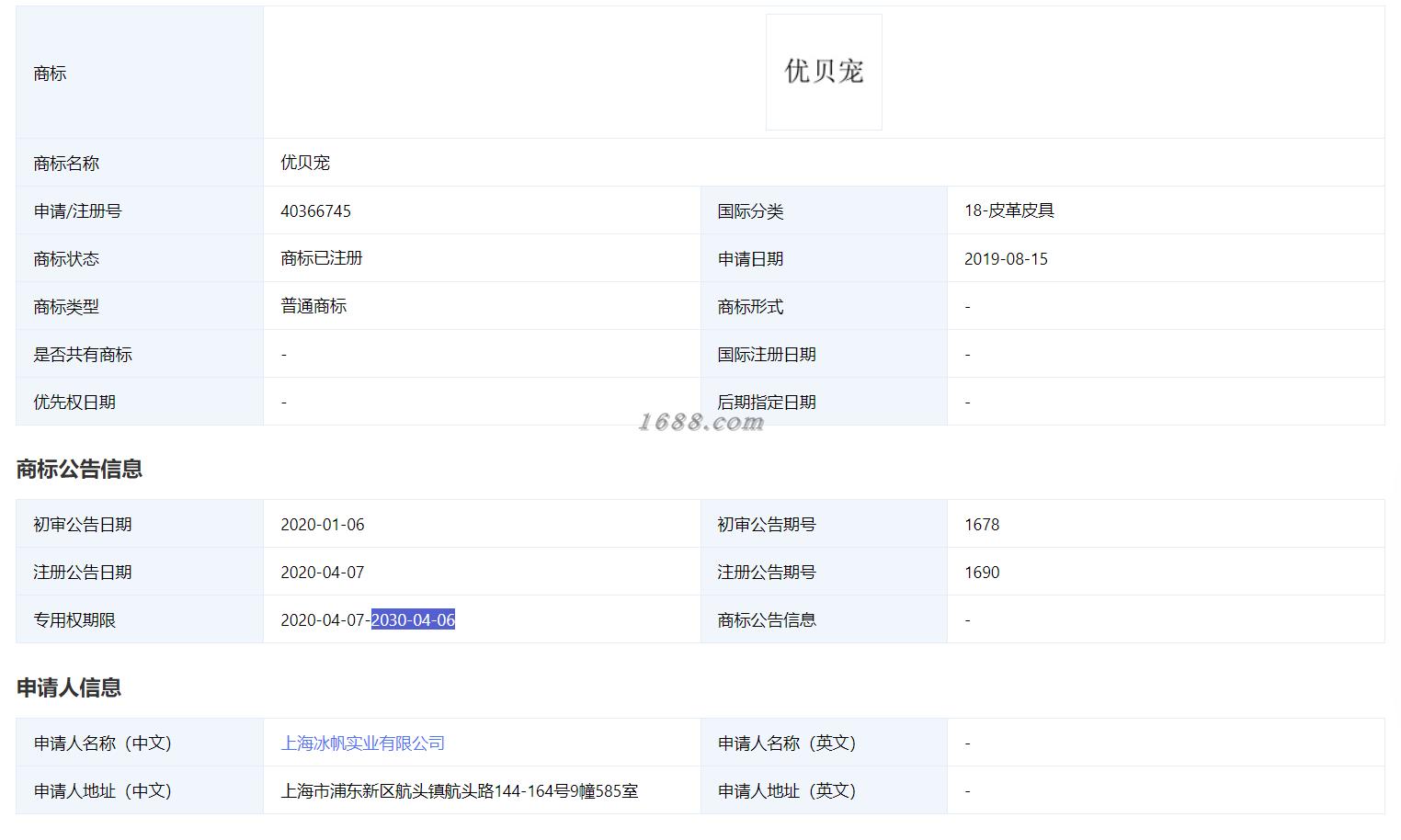1401x840 pixels.
Task: Click the 是否共有商标 label cell
Action: (140, 354)
